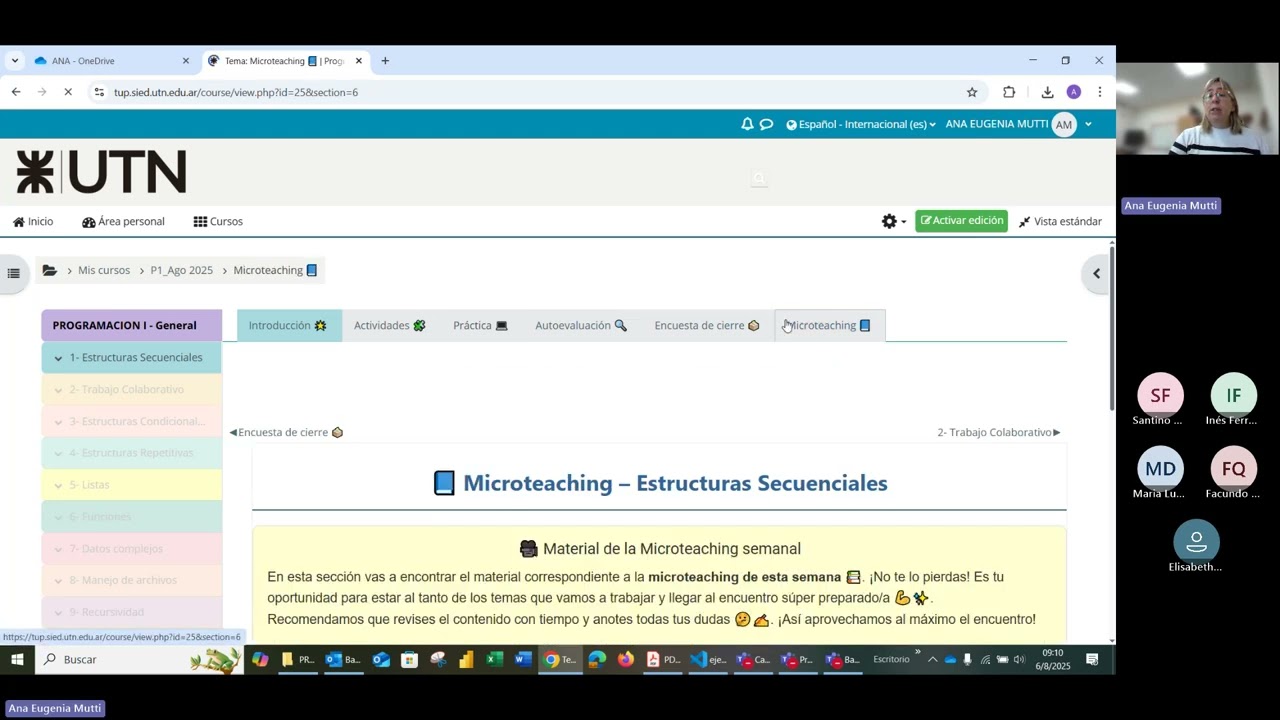
Task: Show hidden system tray icons
Action: tap(932, 659)
